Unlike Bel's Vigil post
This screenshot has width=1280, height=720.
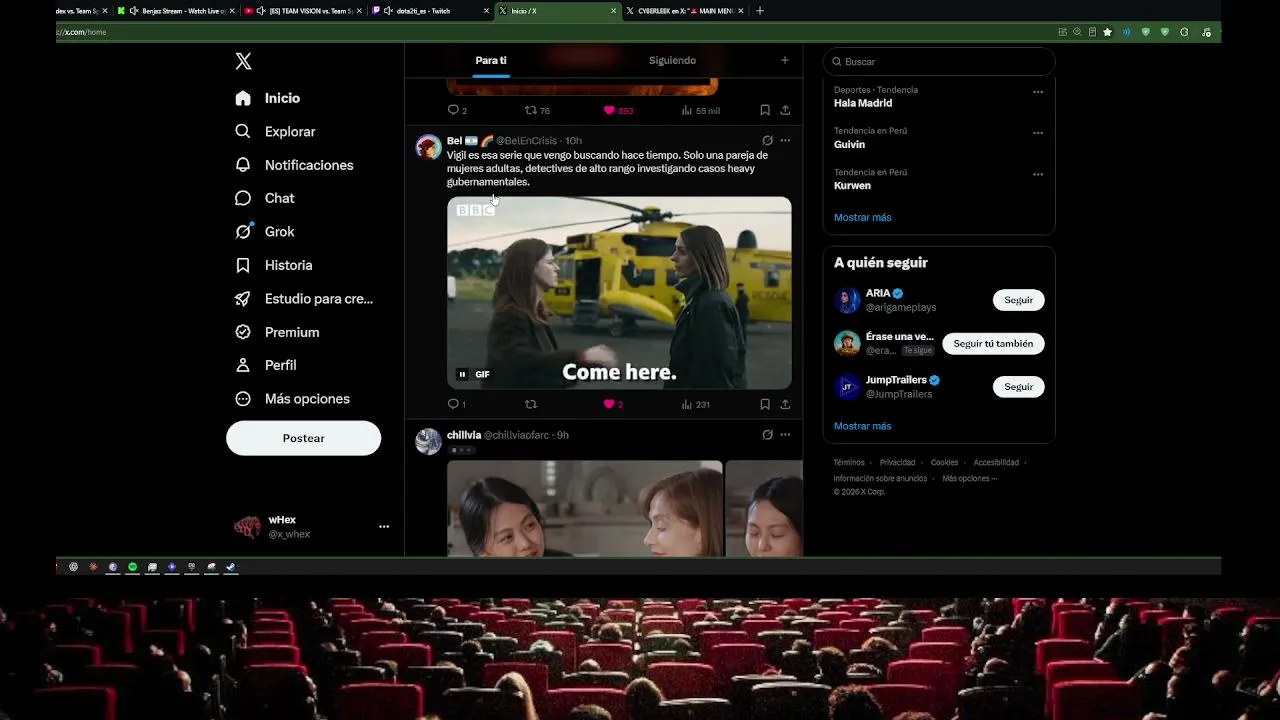point(613,404)
